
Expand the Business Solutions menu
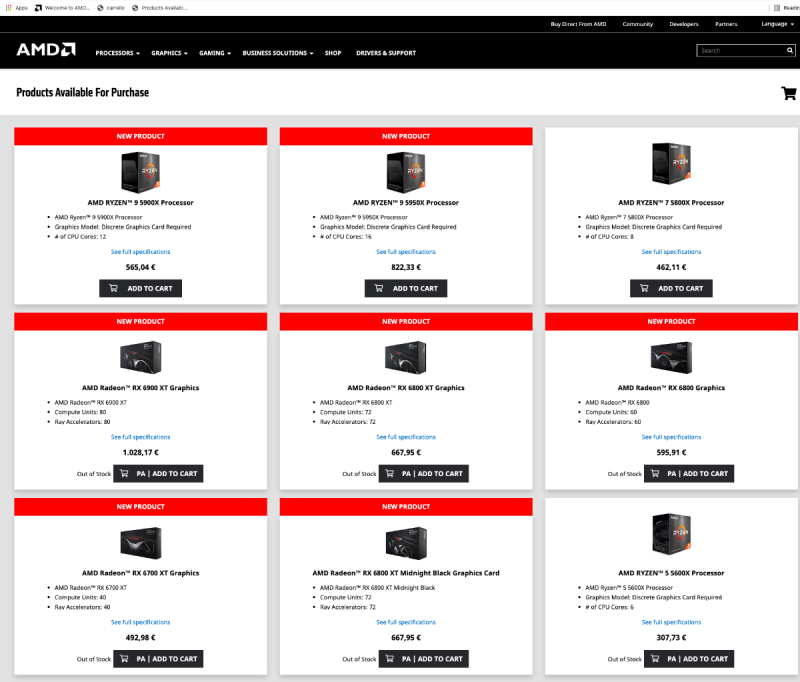(278, 53)
